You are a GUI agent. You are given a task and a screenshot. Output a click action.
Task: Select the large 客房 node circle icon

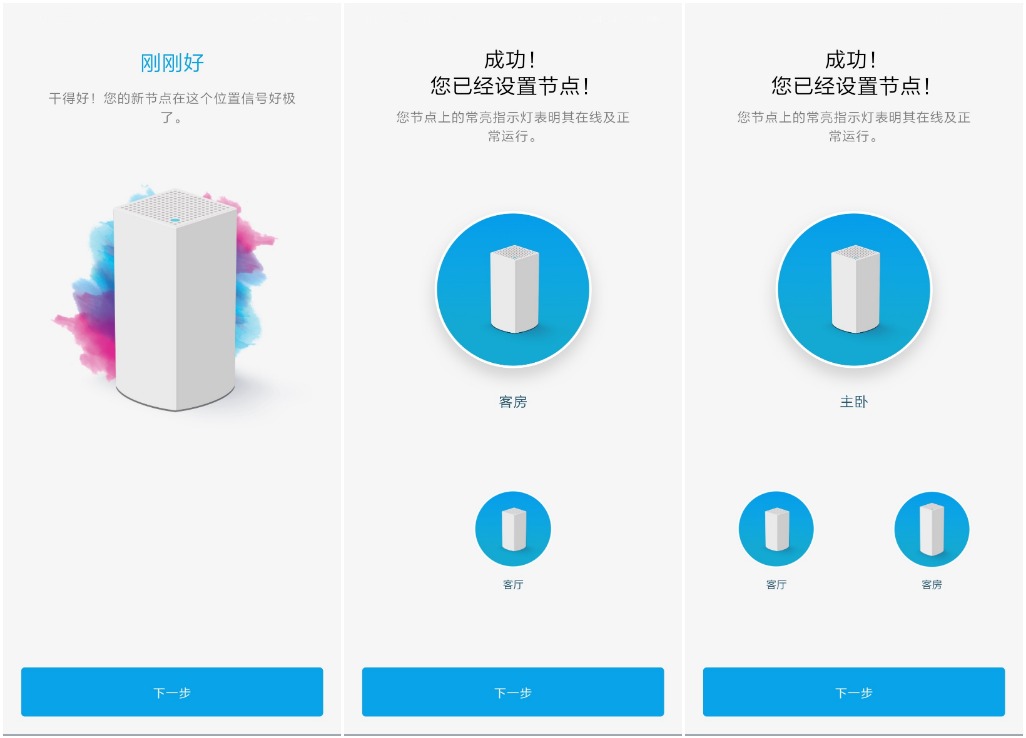pyautogui.click(x=513, y=289)
